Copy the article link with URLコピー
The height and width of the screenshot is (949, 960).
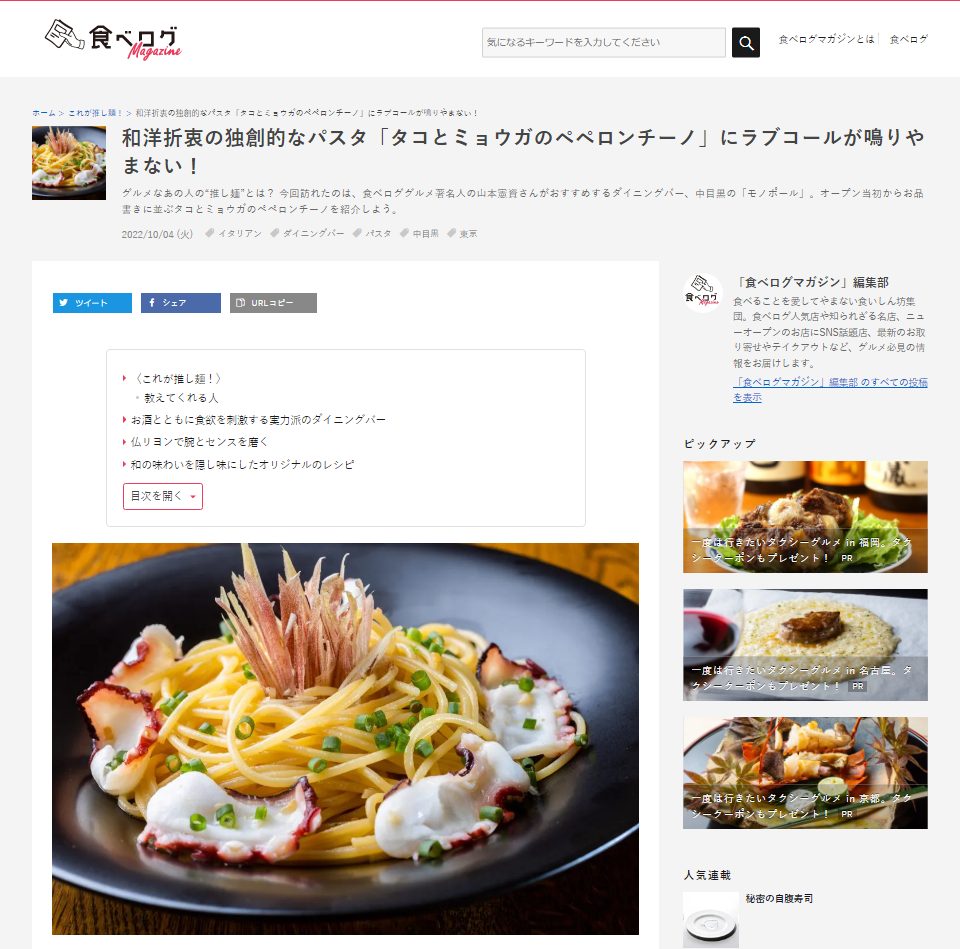click(x=273, y=302)
